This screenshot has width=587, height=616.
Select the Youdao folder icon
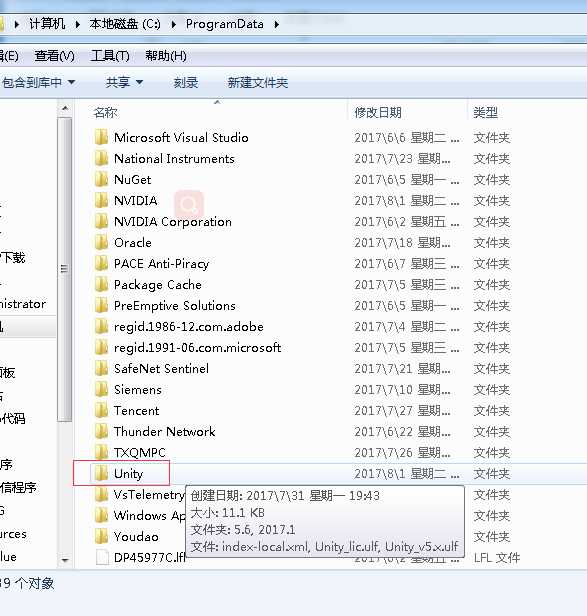pos(101,536)
